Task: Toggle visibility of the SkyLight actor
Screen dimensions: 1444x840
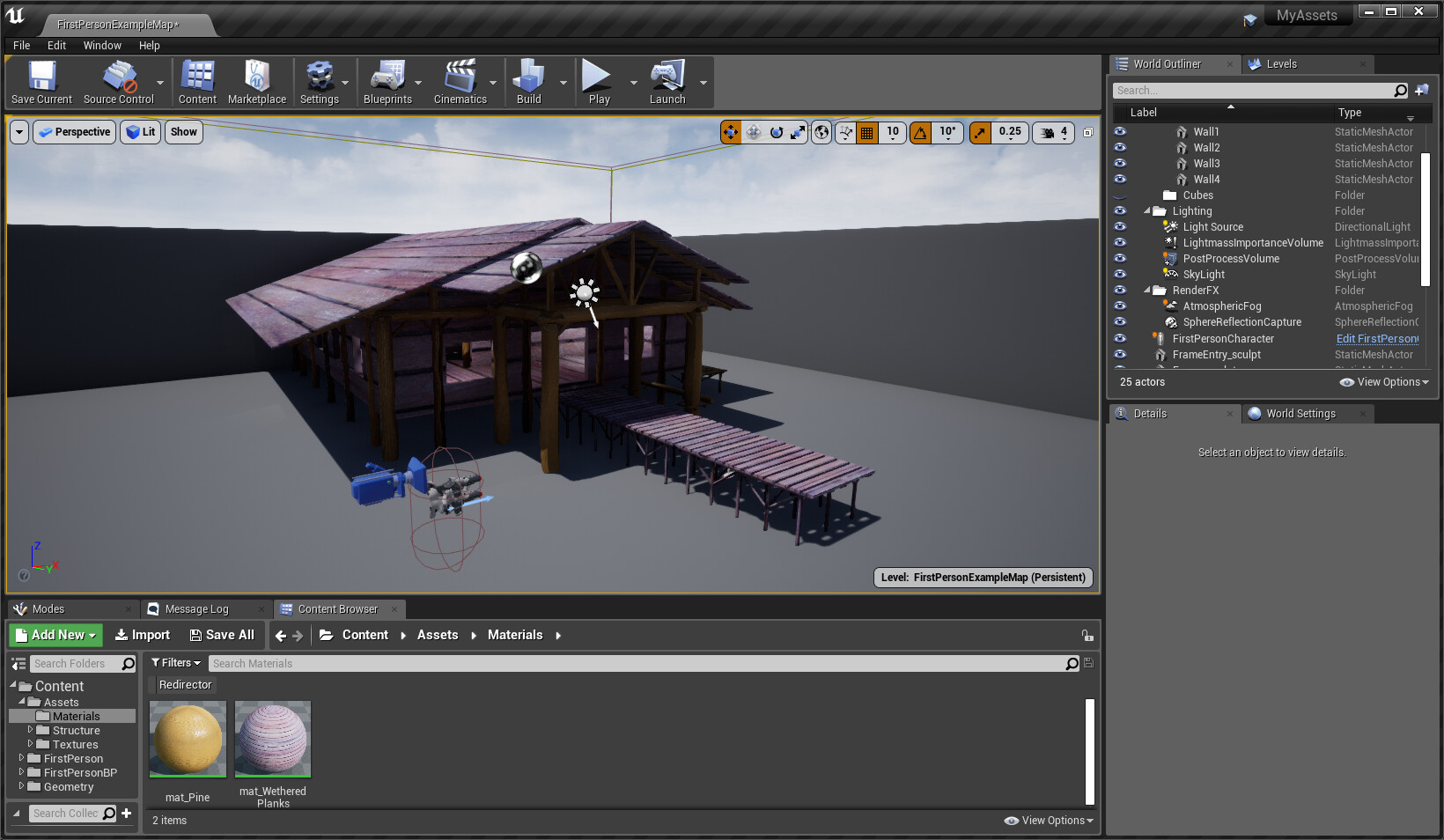Action: 1120,275
